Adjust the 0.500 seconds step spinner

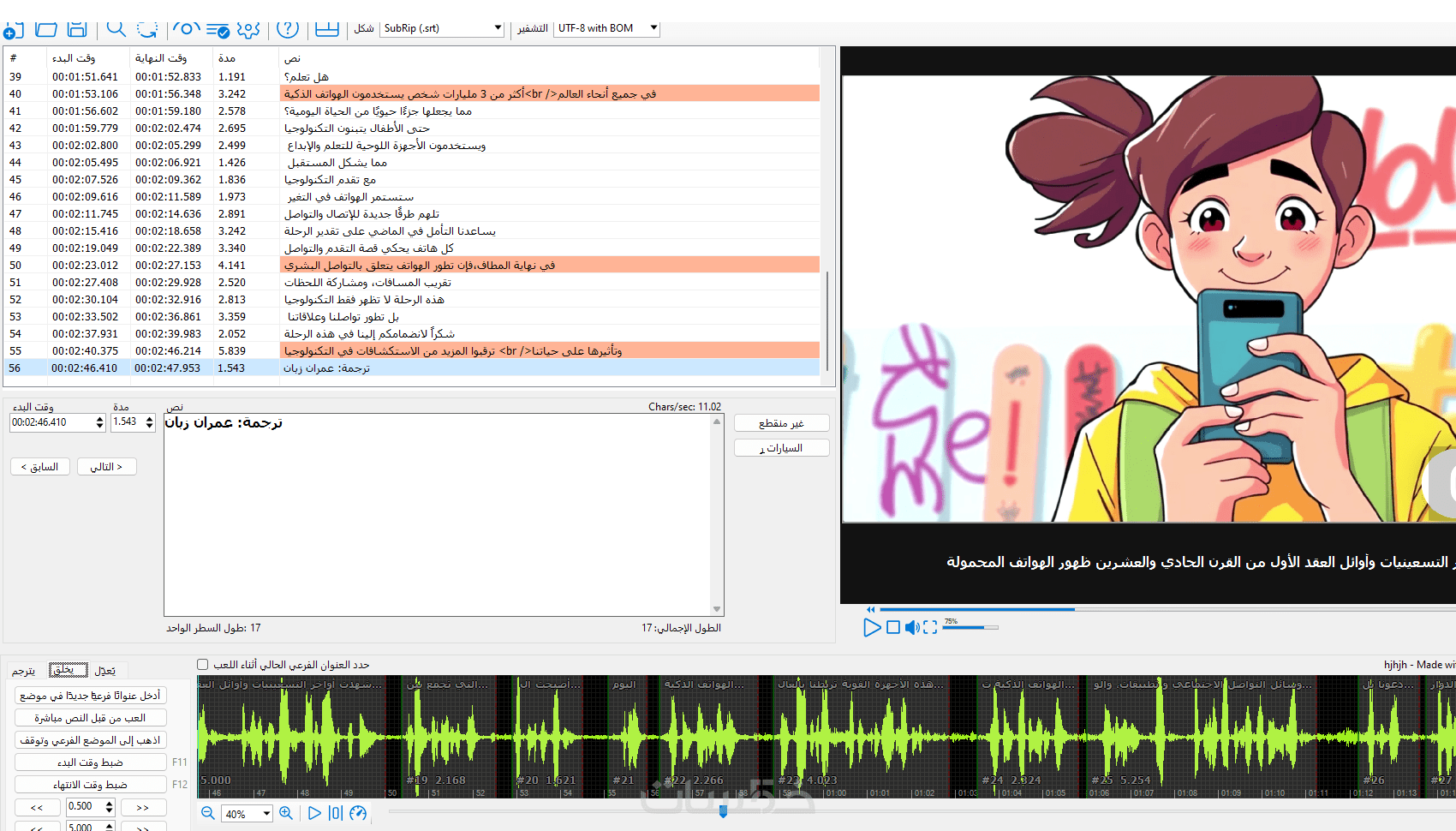(110, 807)
